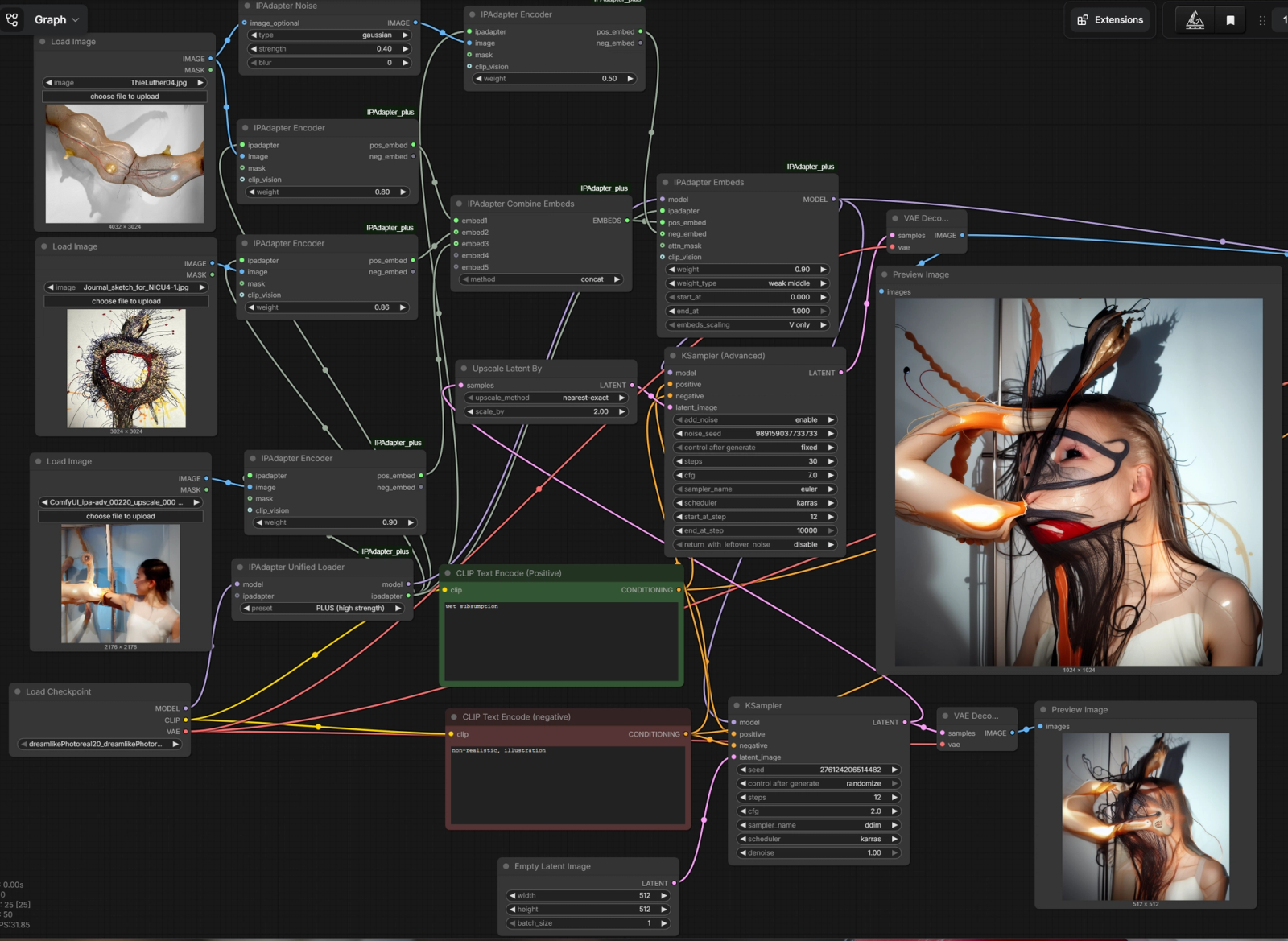Click the positive prompt text box
1288x941 pixels.
pos(561,640)
